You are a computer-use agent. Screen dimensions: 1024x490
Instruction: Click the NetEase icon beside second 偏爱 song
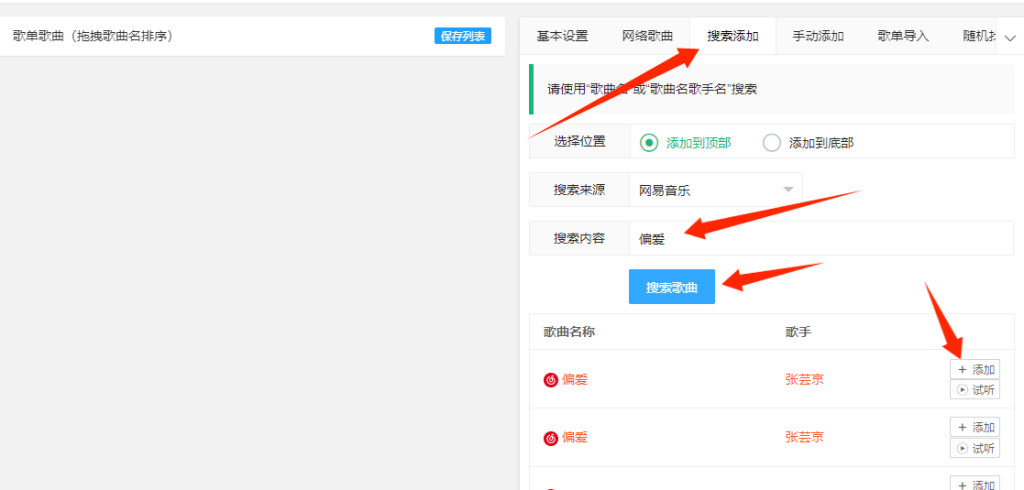550,438
